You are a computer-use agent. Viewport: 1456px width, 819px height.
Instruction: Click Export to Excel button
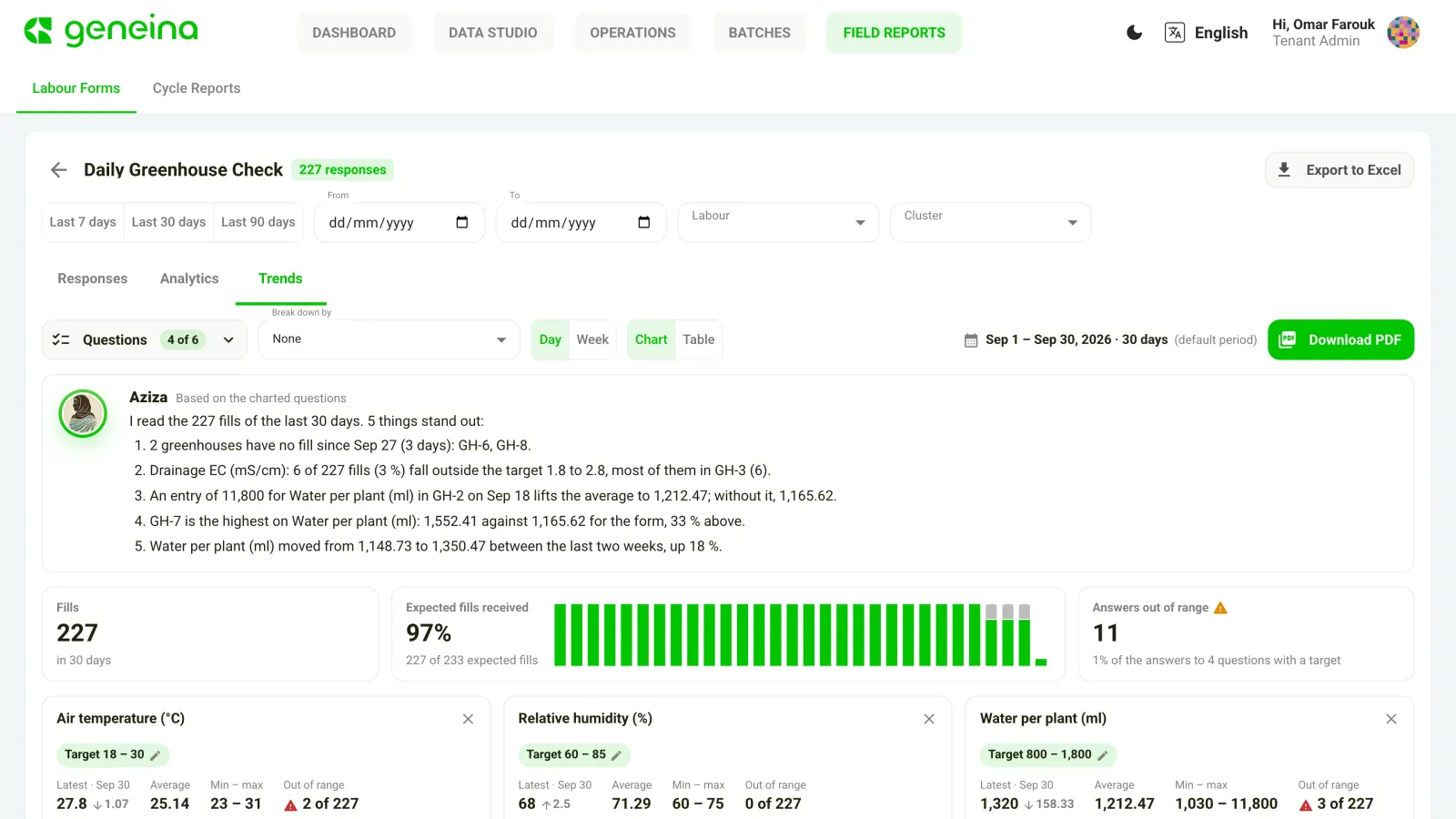point(1340,170)
